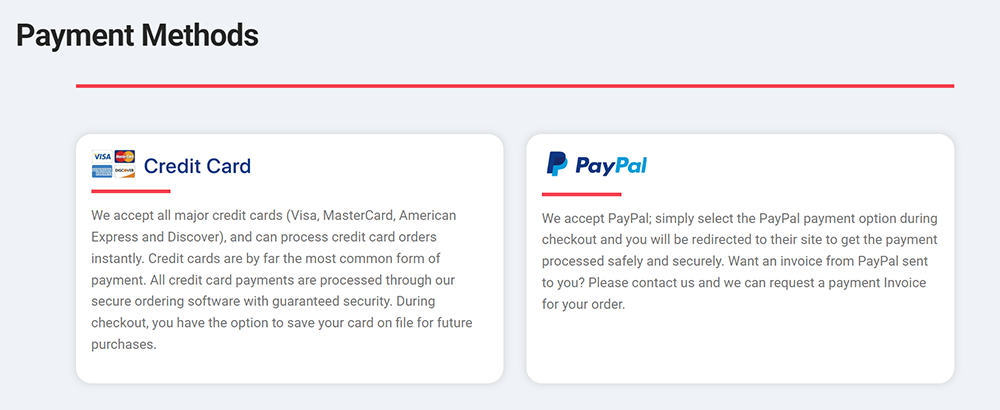Select the Credit Card heading
This screenshot has width=1000, height=410.
pos(197,166)
